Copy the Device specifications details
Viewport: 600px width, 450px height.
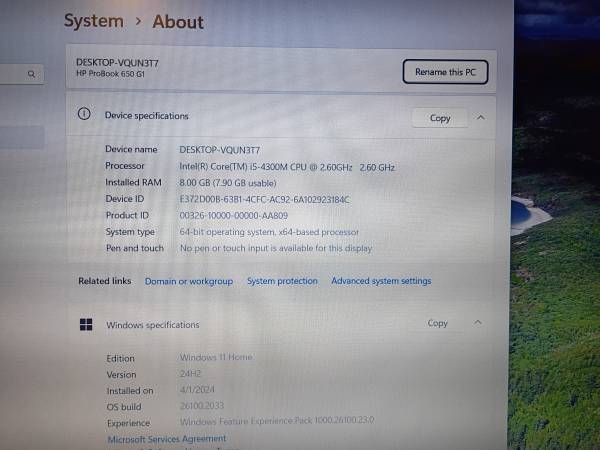coord(440,117)
